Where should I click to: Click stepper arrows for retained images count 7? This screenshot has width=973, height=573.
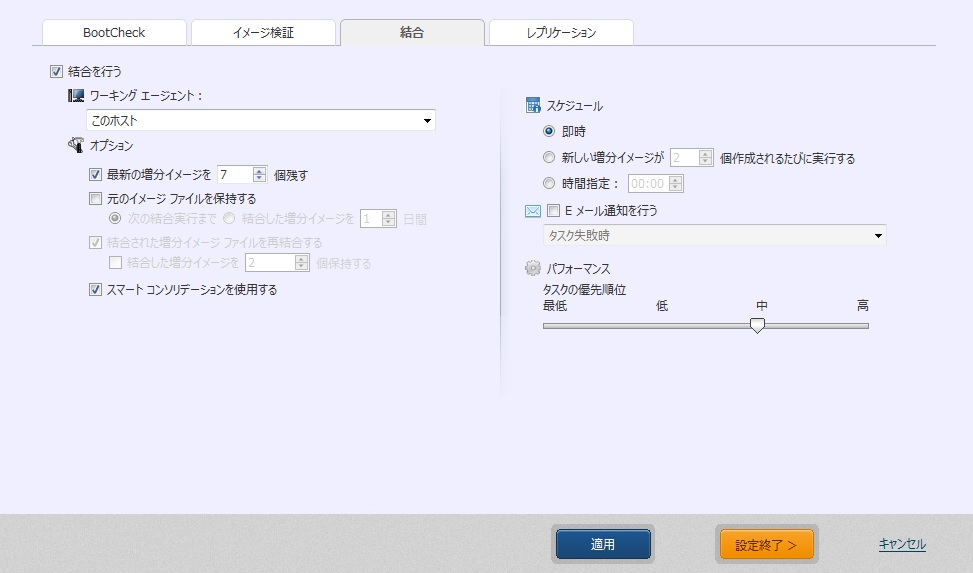click(x=259, y=175)
